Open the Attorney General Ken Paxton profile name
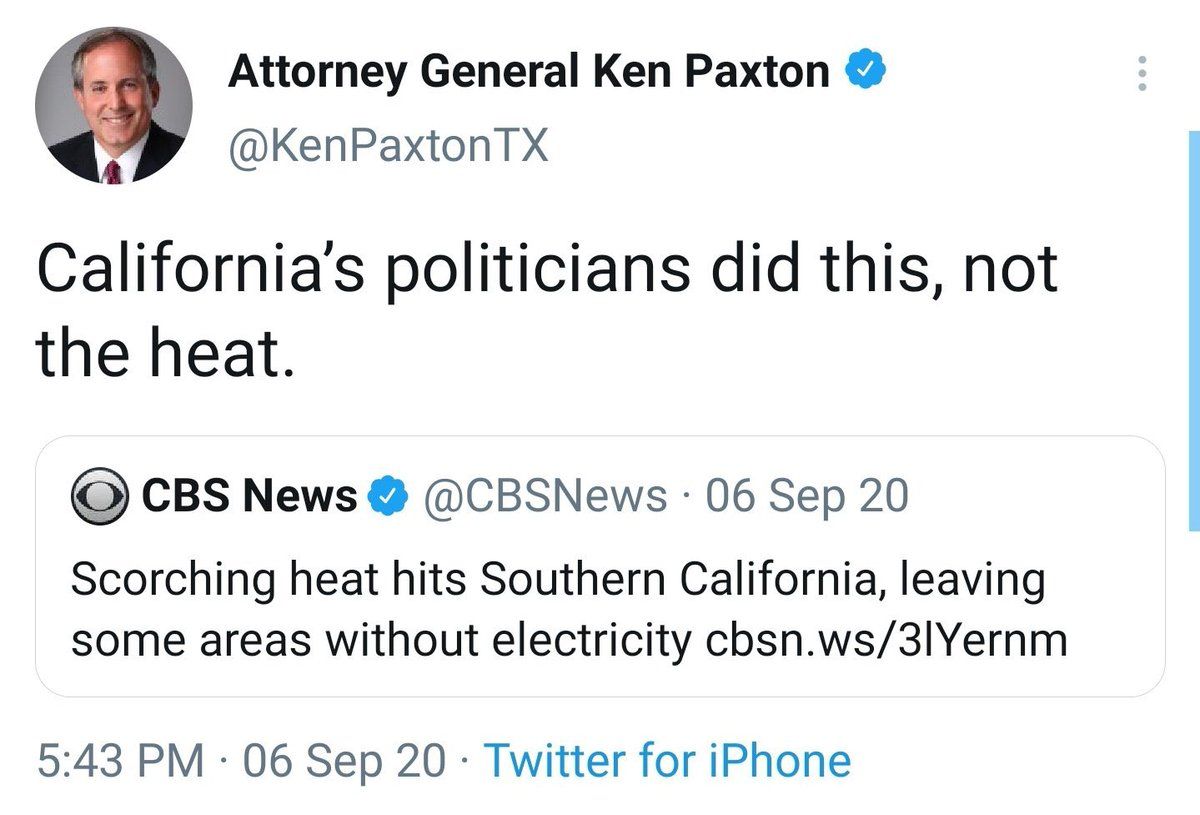Viewport: 1200px width, 815px height. [529, 72]
